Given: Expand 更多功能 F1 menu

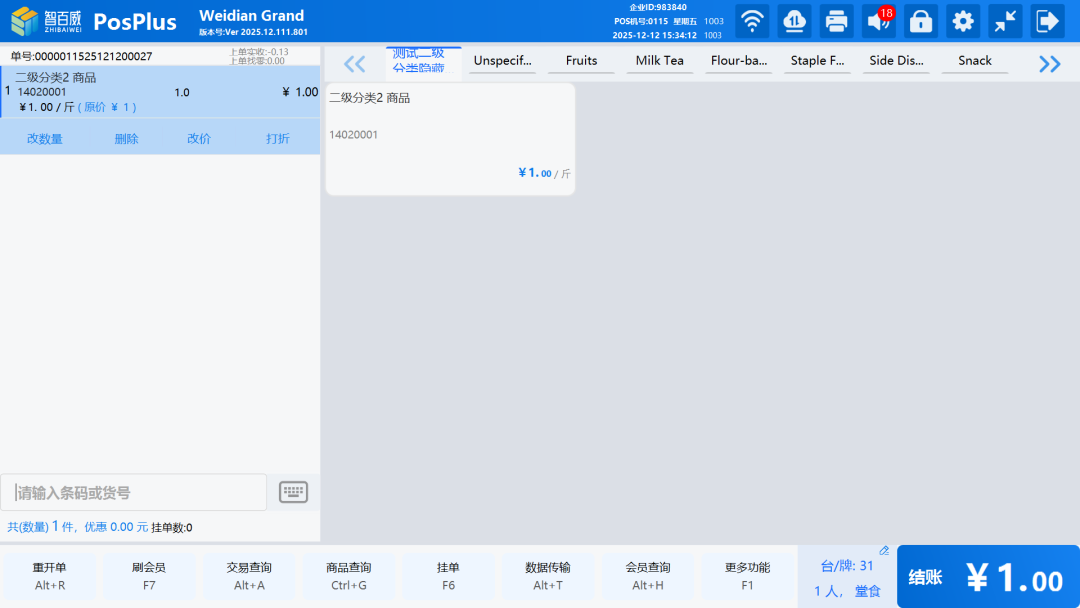Looking at the screenshot, I should pos(747,576).
